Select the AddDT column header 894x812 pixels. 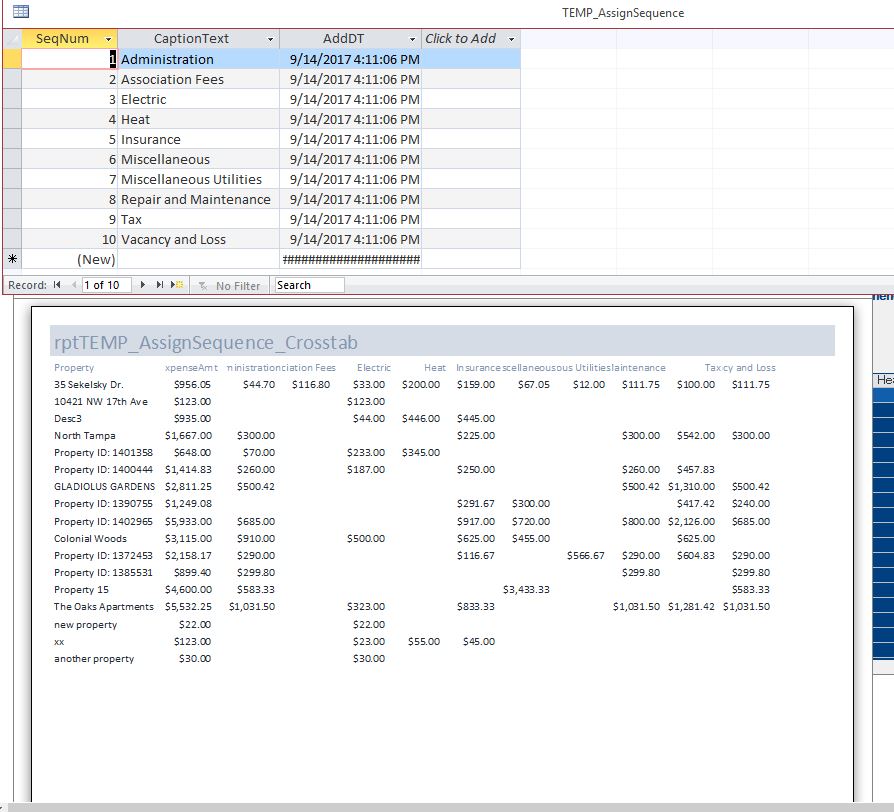350,39
